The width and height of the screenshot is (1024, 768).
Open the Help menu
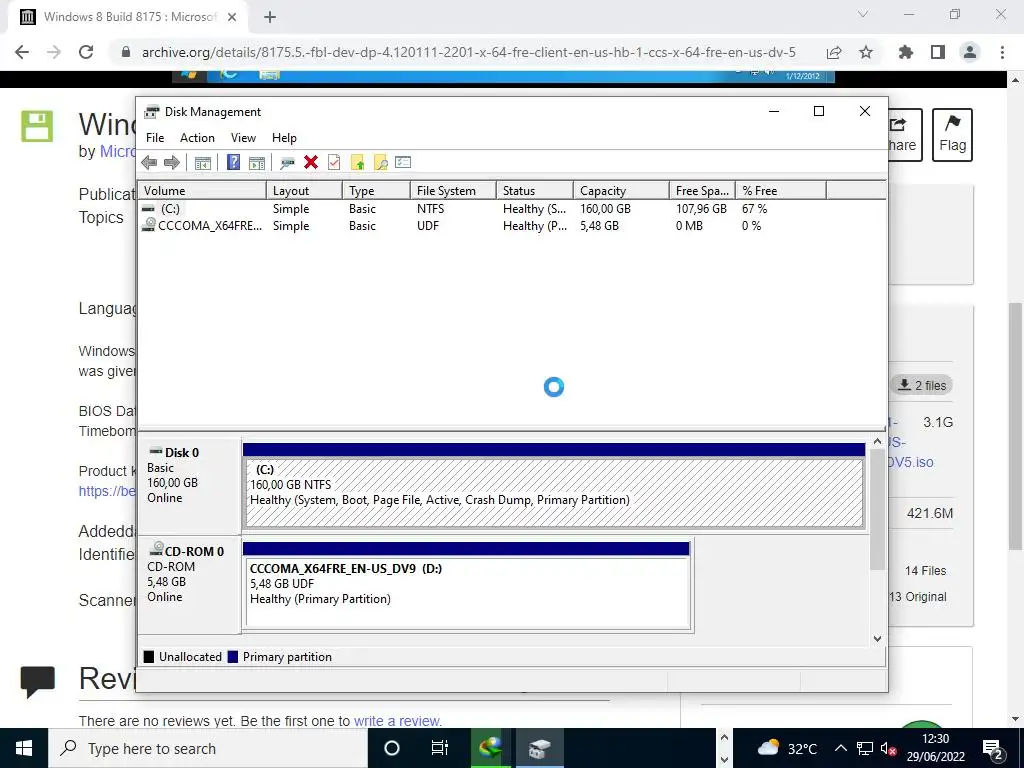coord(284,138)
